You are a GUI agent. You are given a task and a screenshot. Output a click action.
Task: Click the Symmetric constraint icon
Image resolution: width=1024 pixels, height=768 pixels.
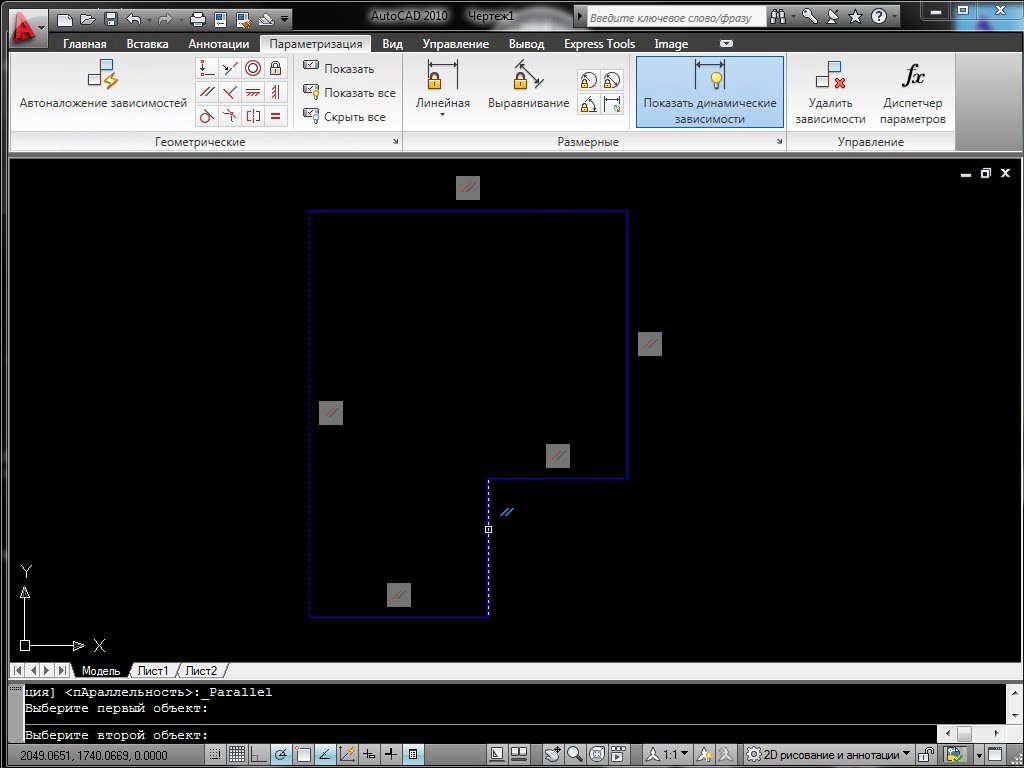253,116
